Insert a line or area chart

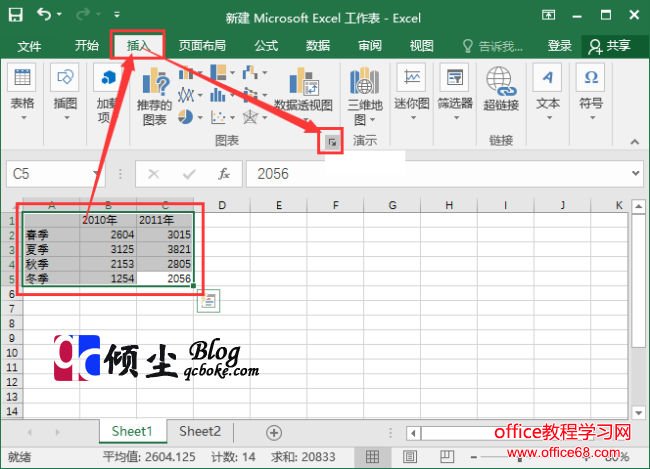click(186, 95)
